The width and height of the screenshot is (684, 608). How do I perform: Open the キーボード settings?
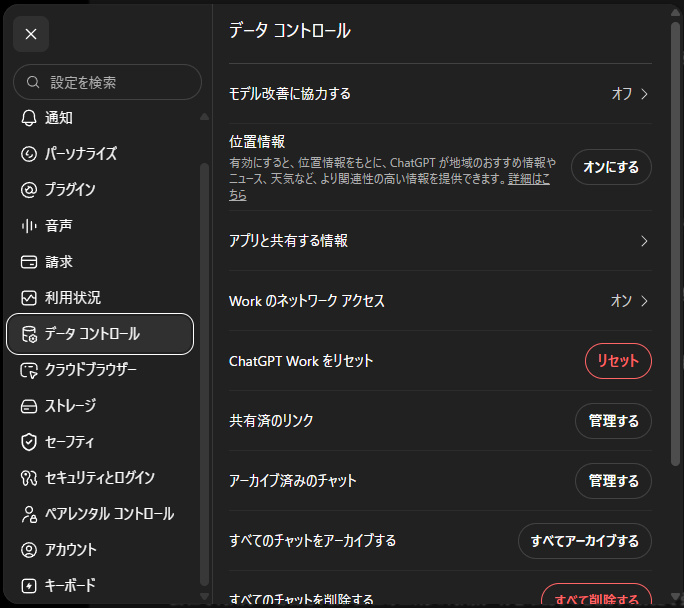100,586
